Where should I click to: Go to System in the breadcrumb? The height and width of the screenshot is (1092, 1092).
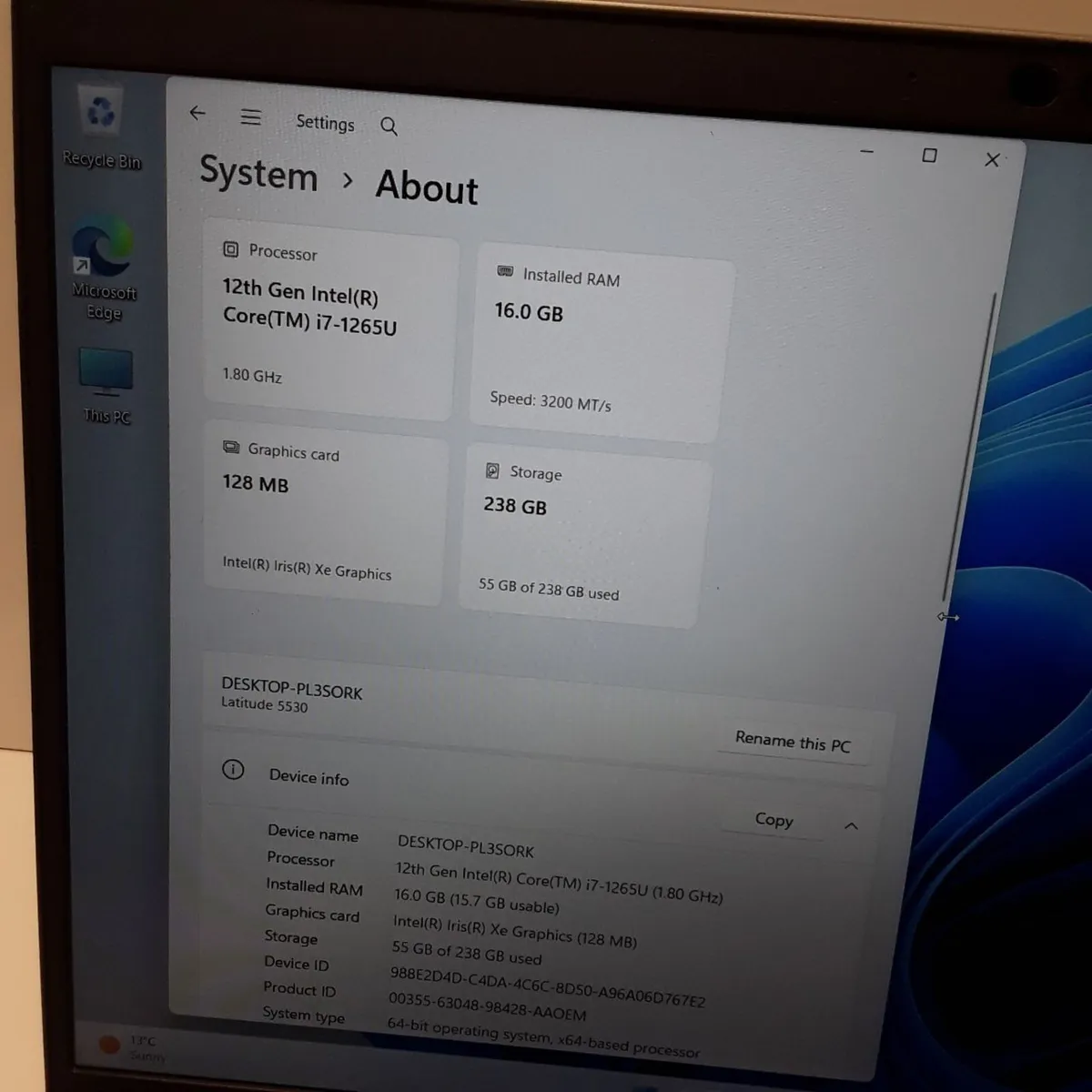pyautogui.click(x=258, y=173)
